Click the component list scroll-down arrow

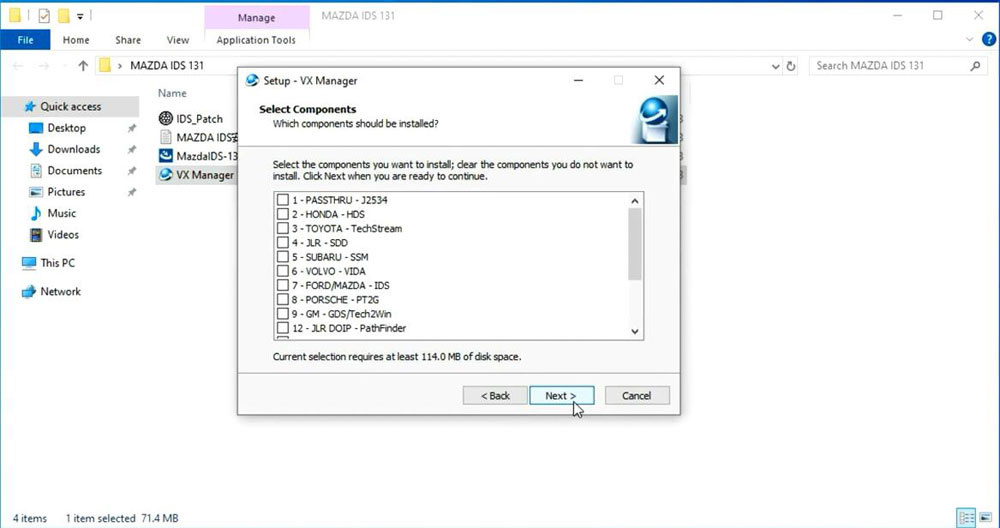click(x=635, y=331)
